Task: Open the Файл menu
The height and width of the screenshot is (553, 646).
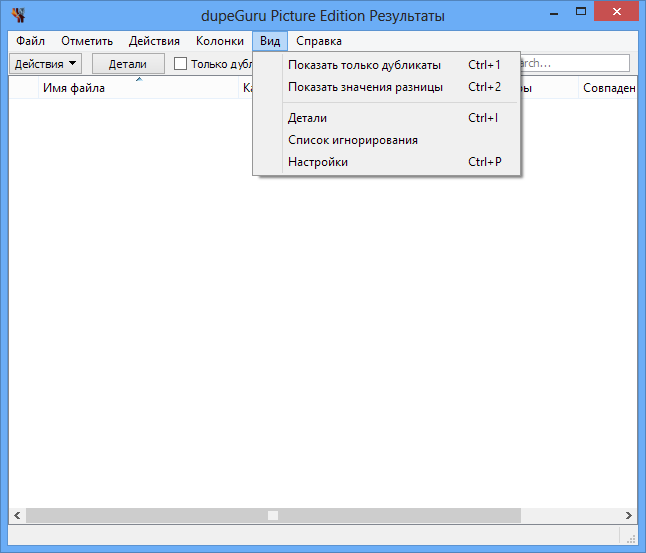Action: pyautogui.click(x=30, y=41)
